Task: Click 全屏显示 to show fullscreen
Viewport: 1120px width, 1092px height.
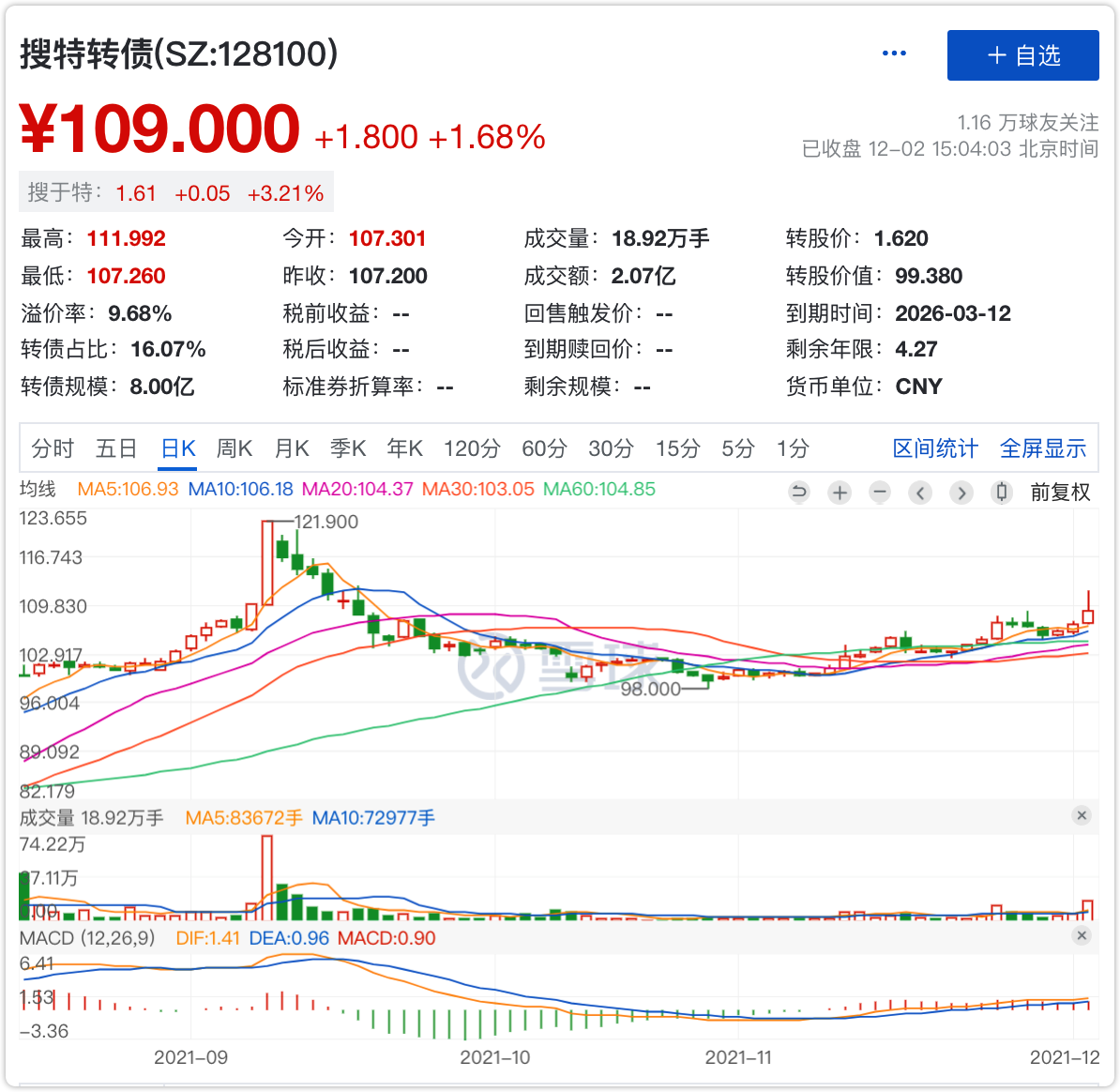Action: [x=1043, y=448]
